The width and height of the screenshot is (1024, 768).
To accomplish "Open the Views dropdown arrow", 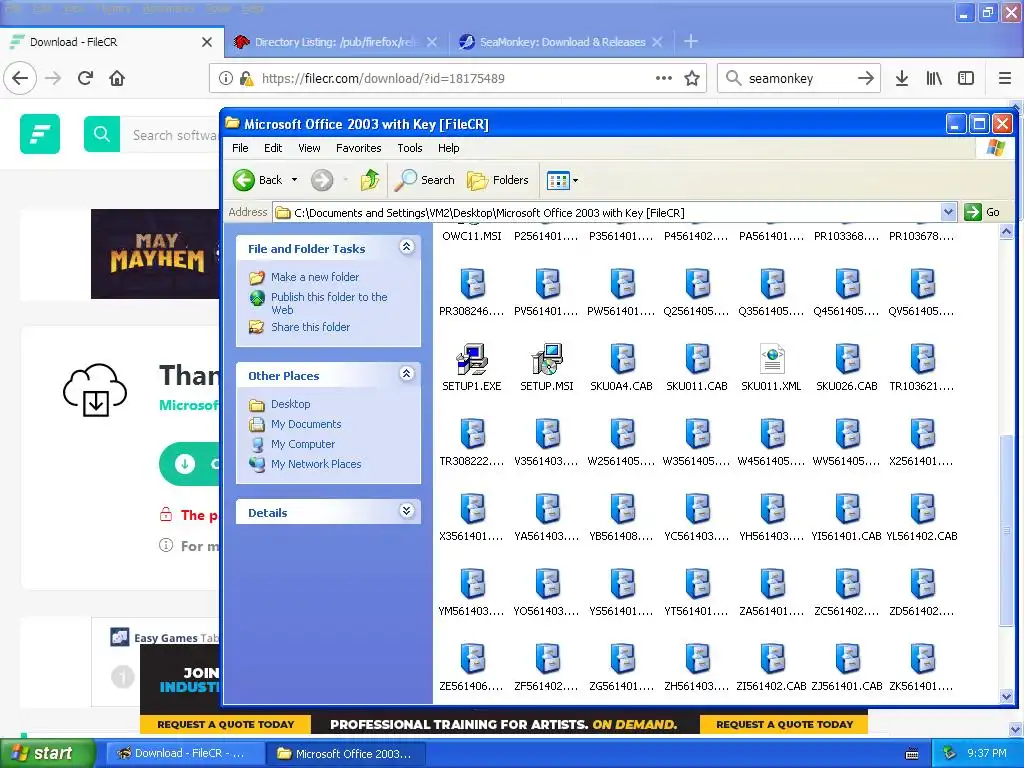I will coord(575,180).
